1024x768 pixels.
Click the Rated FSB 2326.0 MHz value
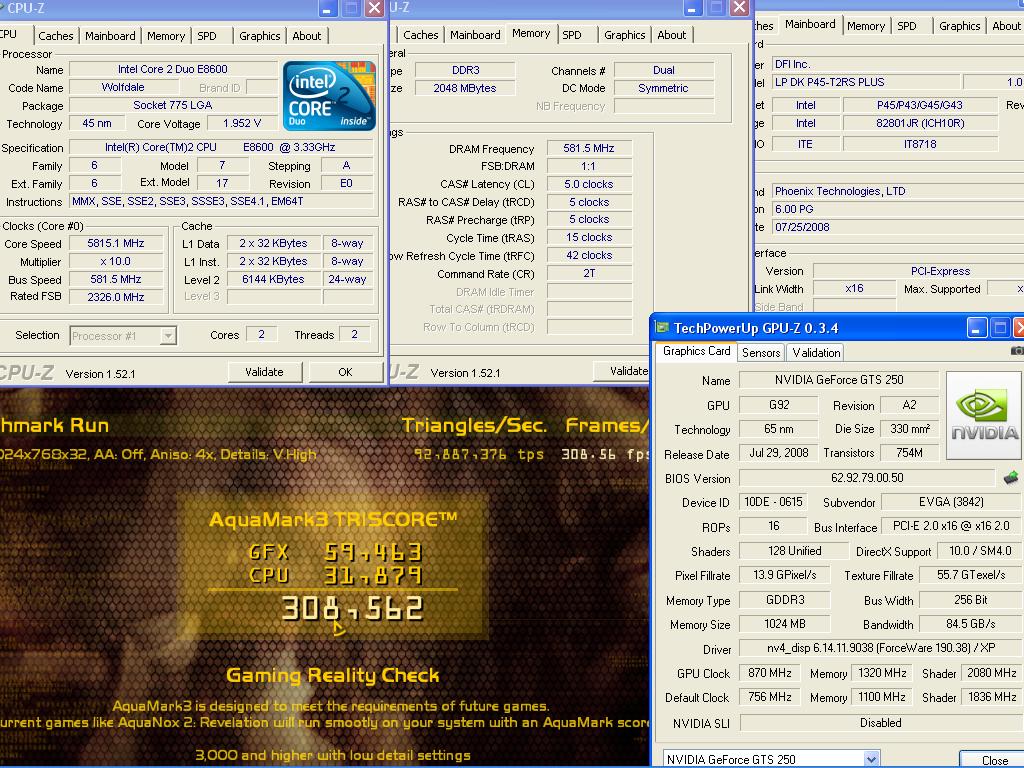(116, 297)
